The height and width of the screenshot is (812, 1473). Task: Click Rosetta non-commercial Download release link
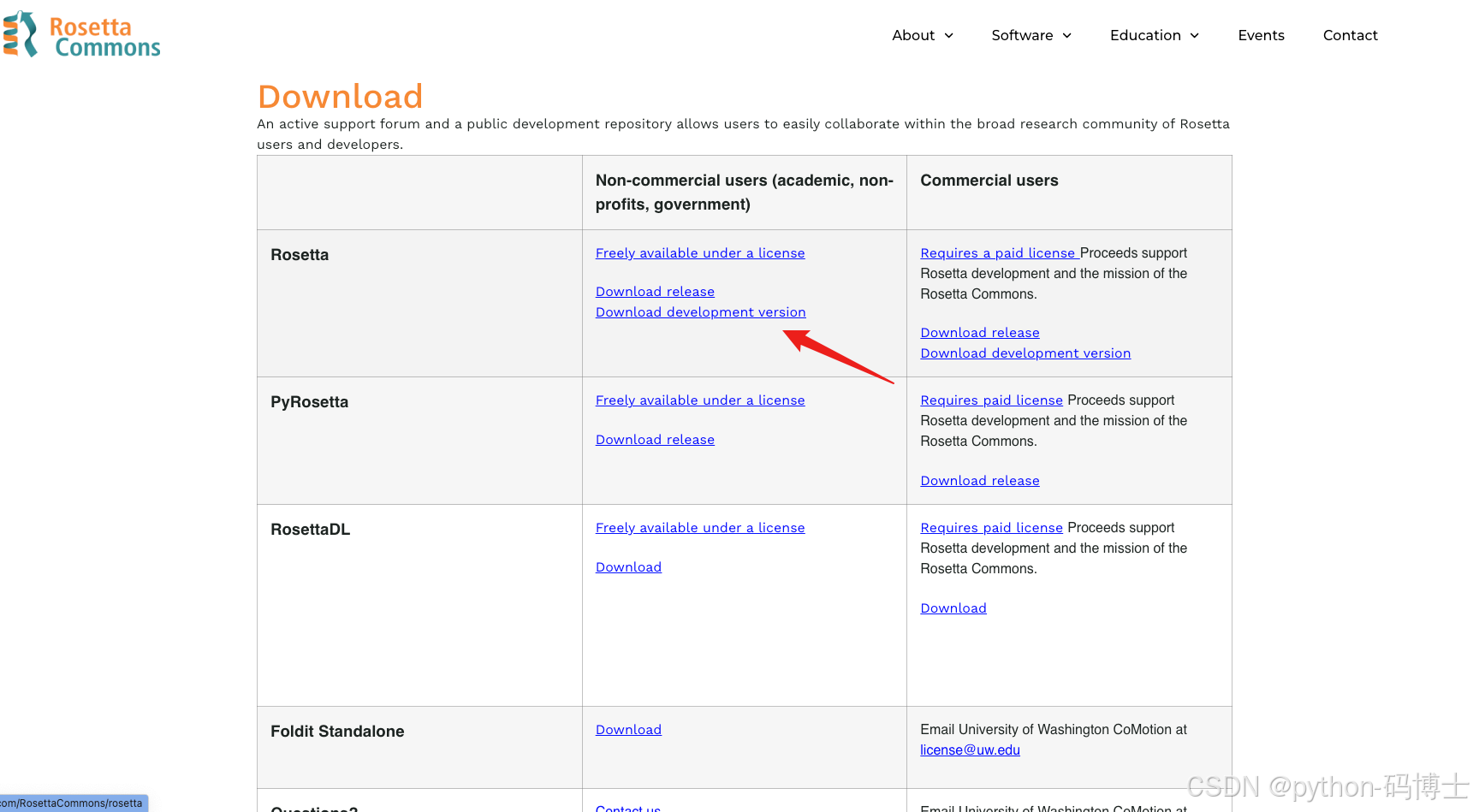(x=655, y=292)
